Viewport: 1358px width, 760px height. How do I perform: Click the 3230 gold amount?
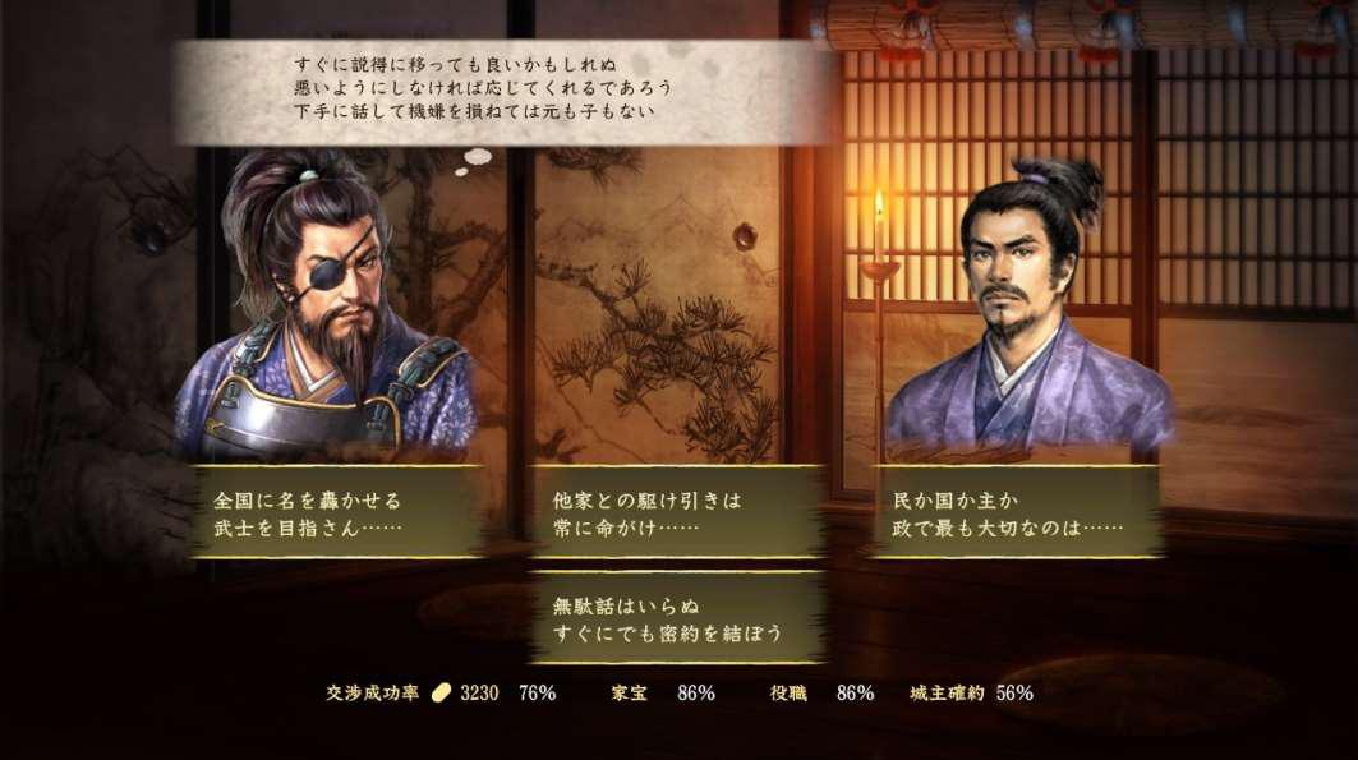tap(479, 692)
